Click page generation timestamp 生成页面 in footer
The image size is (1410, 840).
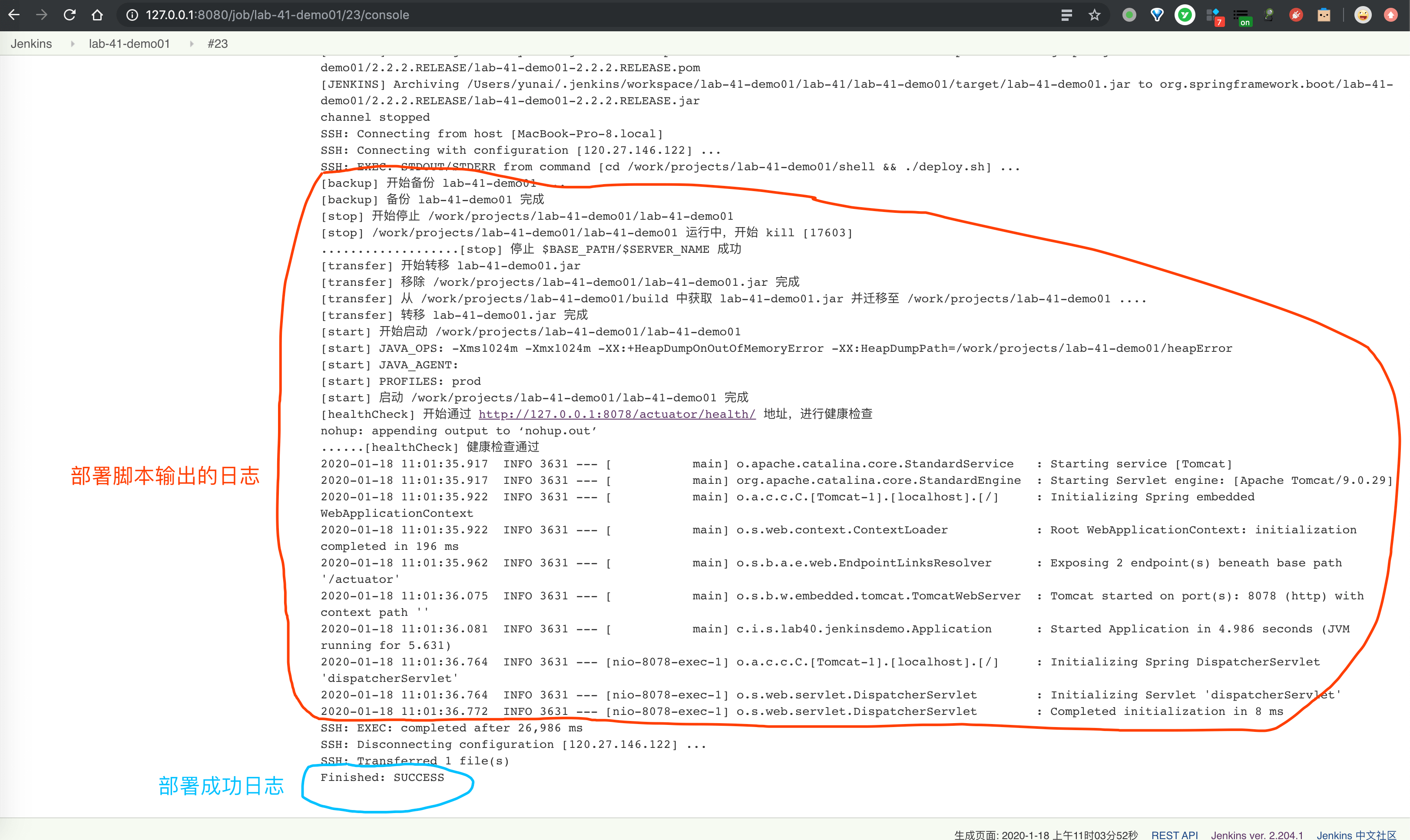click(x=1046, y=835)
